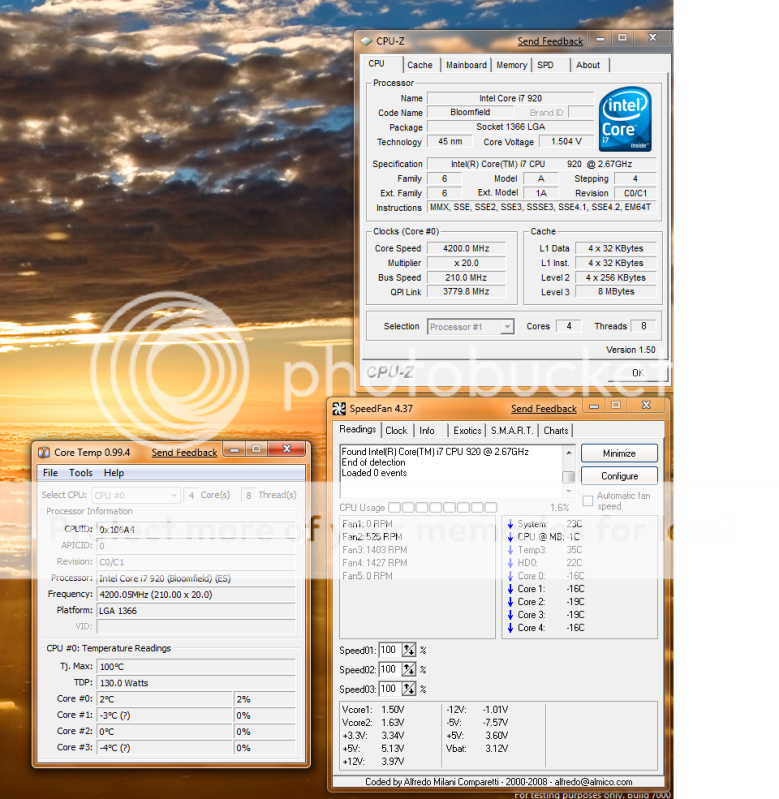The width and height of the screenshot is (779, 799).
Task: Open the Tools menu in Core Temp
Action: pos(81,473)
